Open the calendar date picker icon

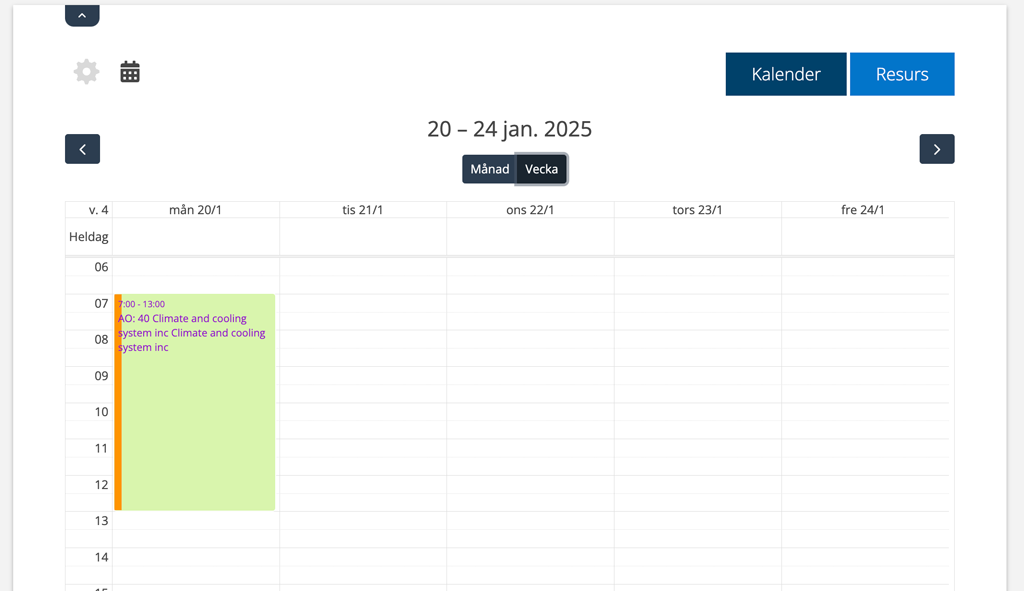[x=130, y=72]
